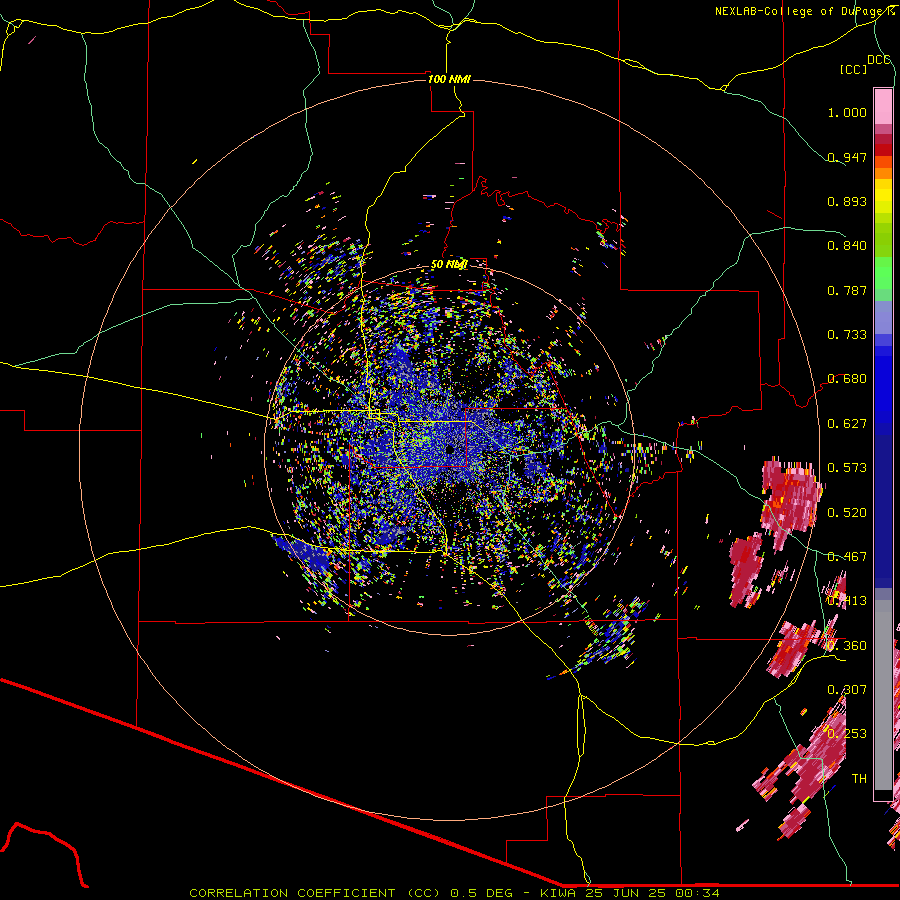Image resolution: width=900 pixels, height=900 pixels.
Task: Click the 0.467 value on the color scale
Action: coord(847,557)
